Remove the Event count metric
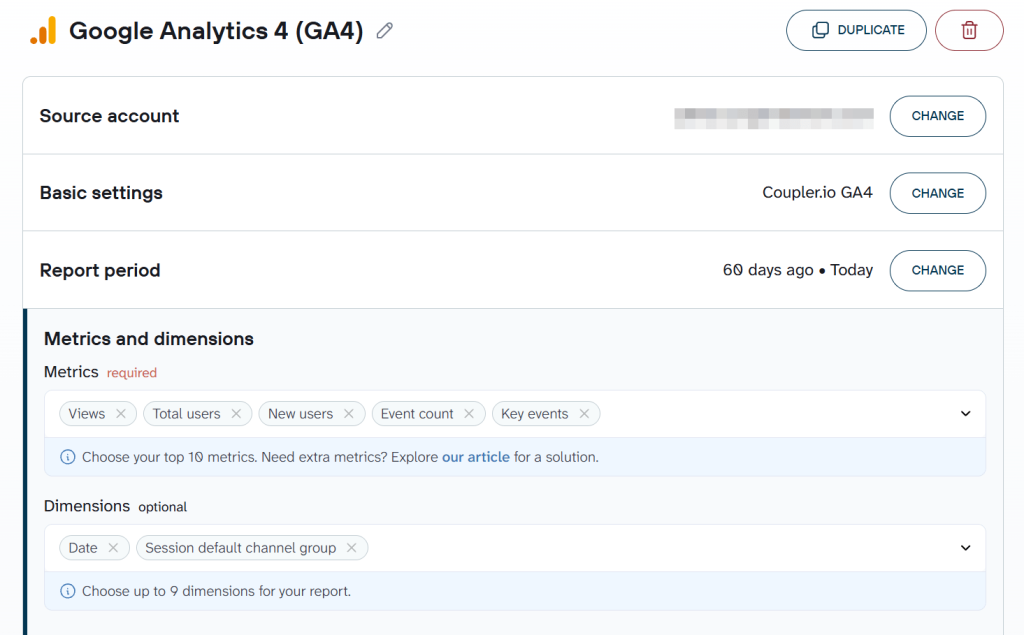Screen dimensions: 1024x635 [469, 414]
